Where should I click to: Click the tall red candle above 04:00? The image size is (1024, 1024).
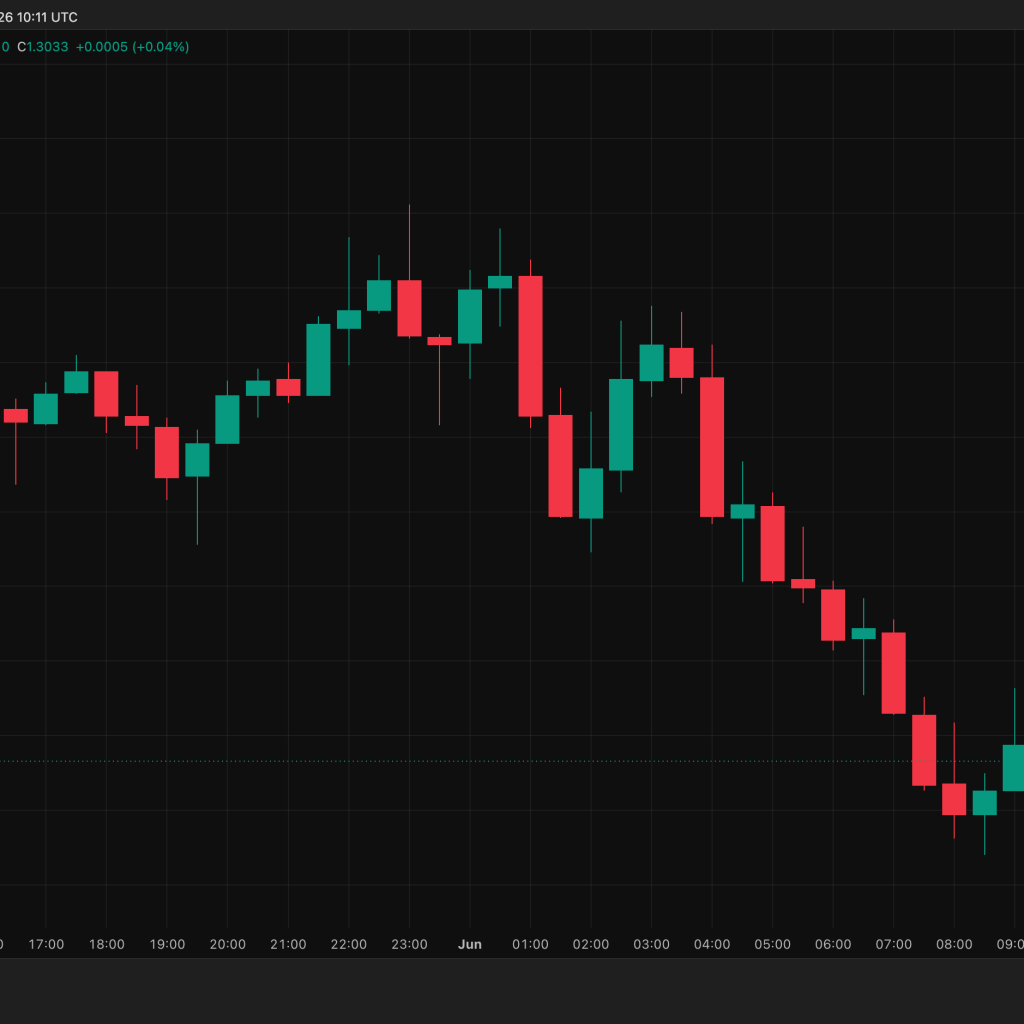pos(712,447)
